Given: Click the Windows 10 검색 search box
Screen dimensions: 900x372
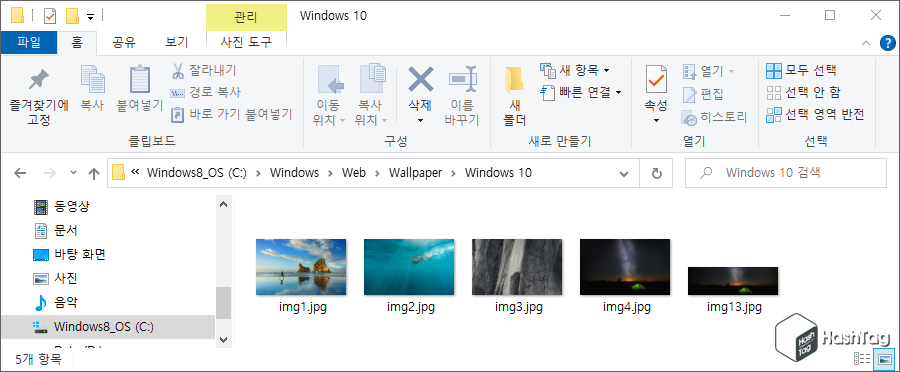Looking at the screenshot, I should click(786, 173).
